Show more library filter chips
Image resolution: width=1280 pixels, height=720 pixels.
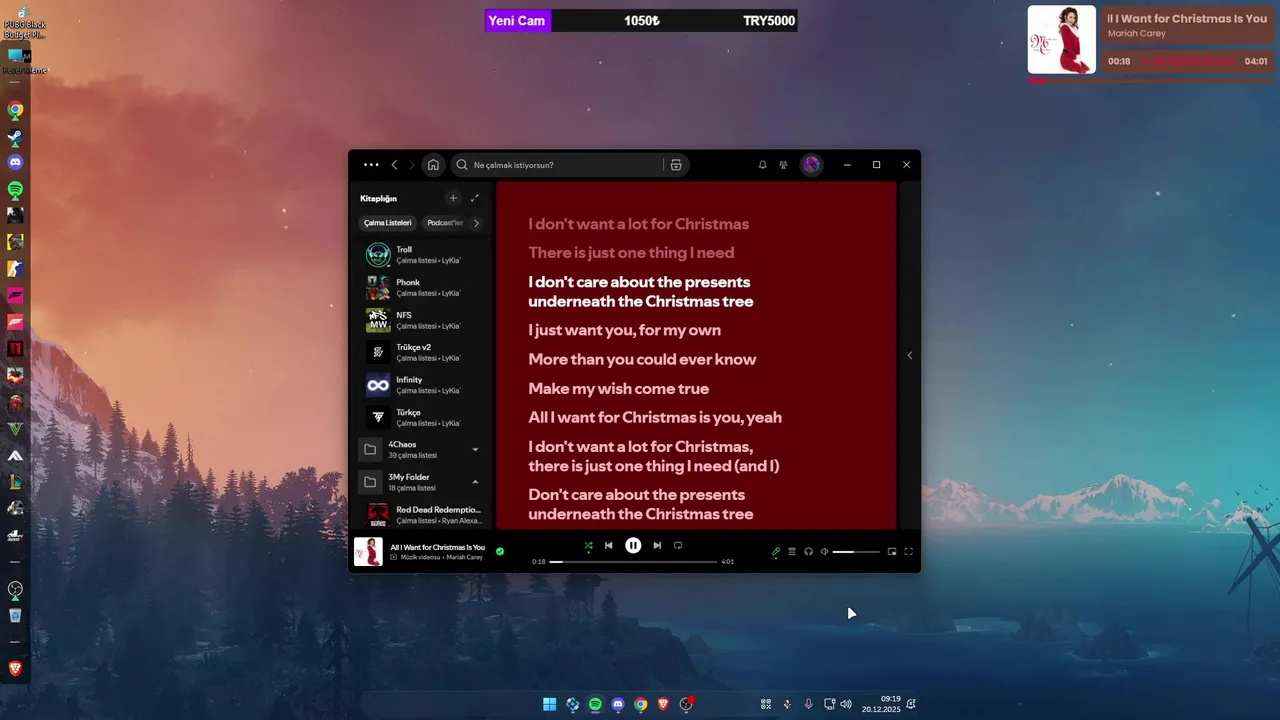tap(476, 223)
